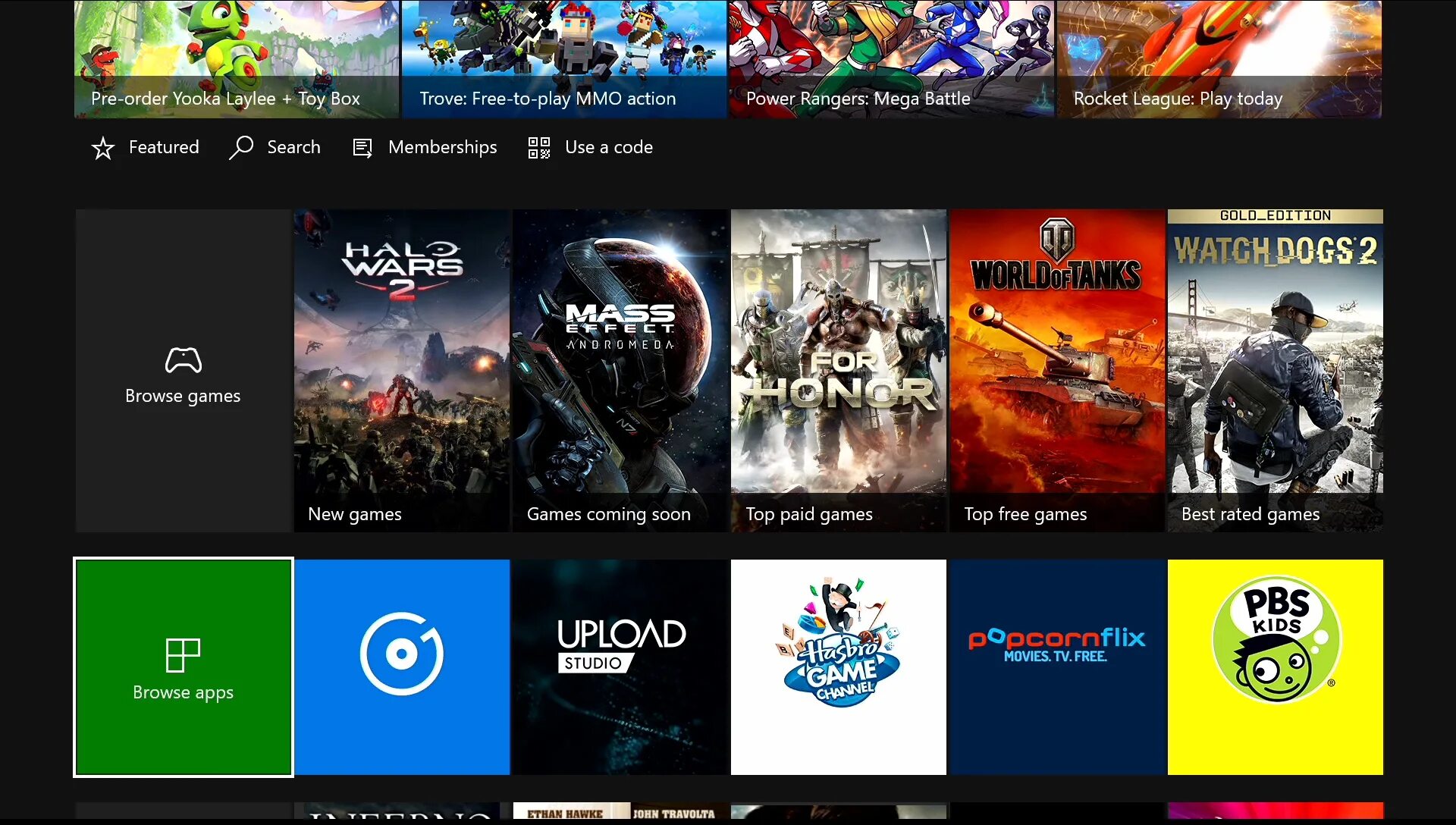Open Rocket League: Play today banner
The height and width of the screenshot is (825, 1456).
pyautogui.click(x=1219, y=59)
